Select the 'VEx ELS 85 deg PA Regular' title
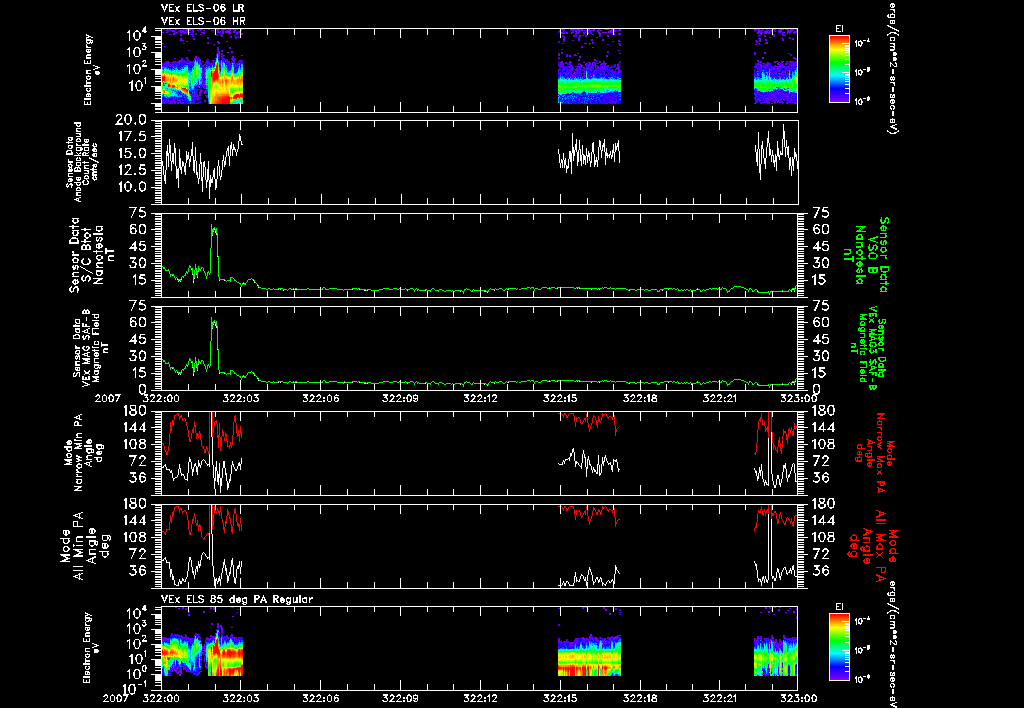This screenshot has height=708, width=1024. tap(237, 599)
